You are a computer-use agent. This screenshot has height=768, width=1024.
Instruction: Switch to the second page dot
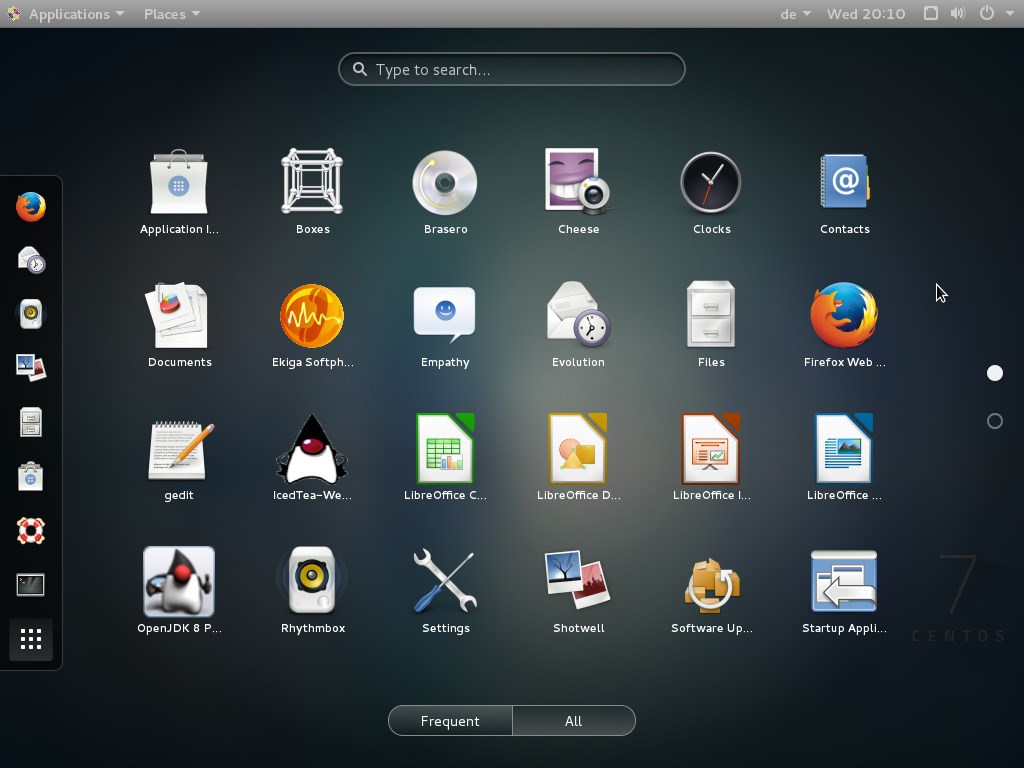(995, 421)
